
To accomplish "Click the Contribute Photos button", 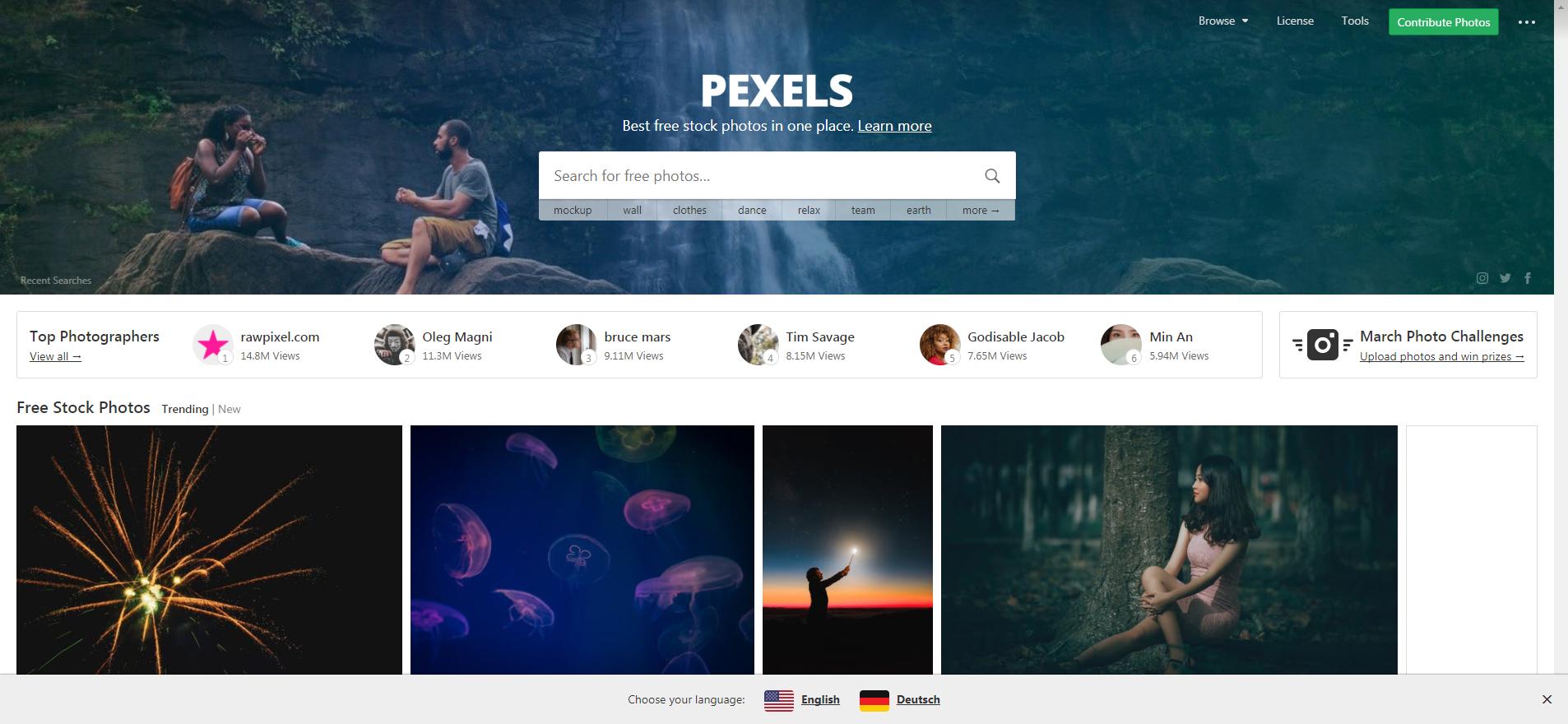I will [x=1443, y=22].
